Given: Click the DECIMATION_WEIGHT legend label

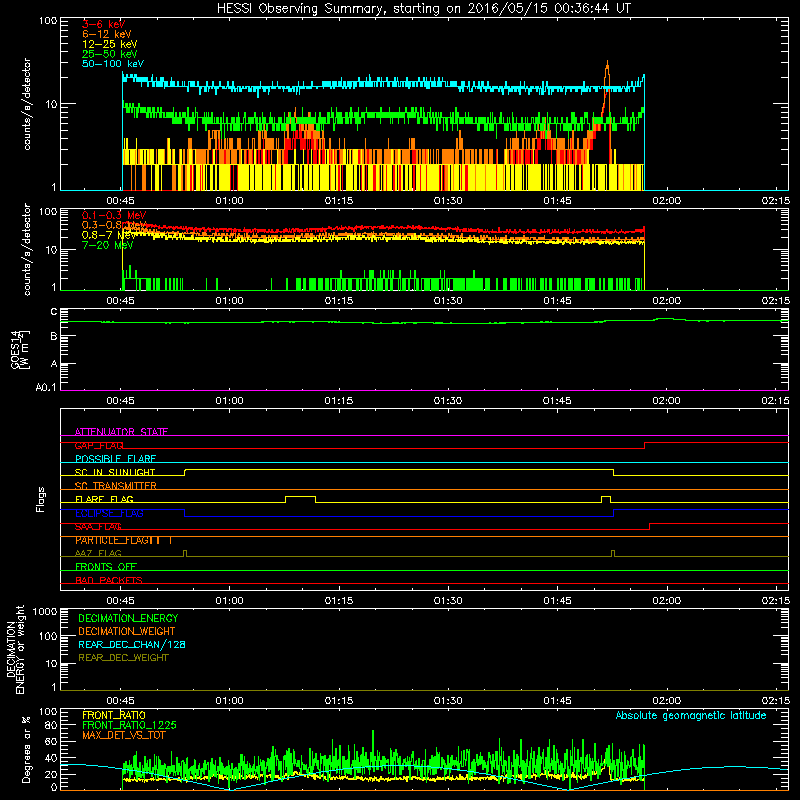Looking at the screenshot, I should tap(127, 631).
